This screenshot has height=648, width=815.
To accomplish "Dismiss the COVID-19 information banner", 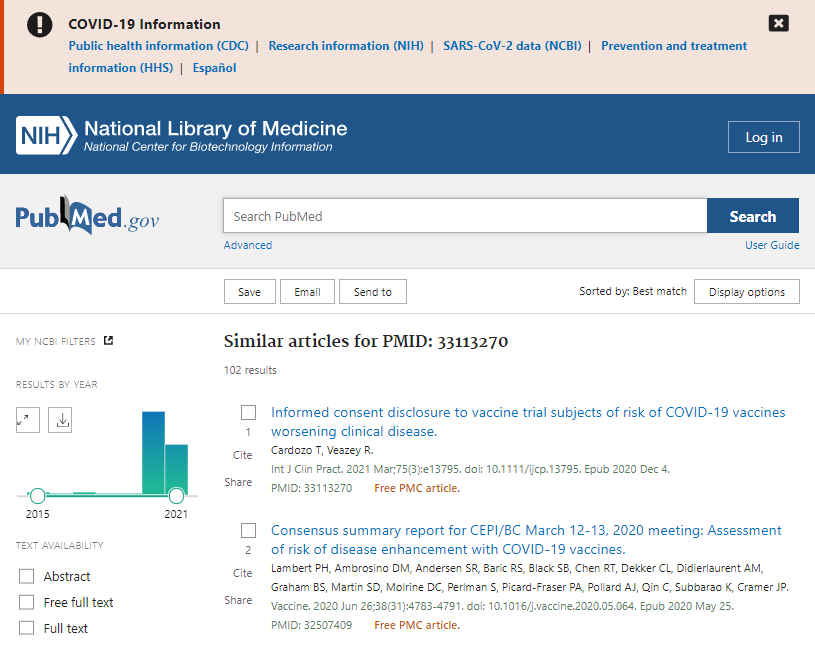I will tap(778, 23).
